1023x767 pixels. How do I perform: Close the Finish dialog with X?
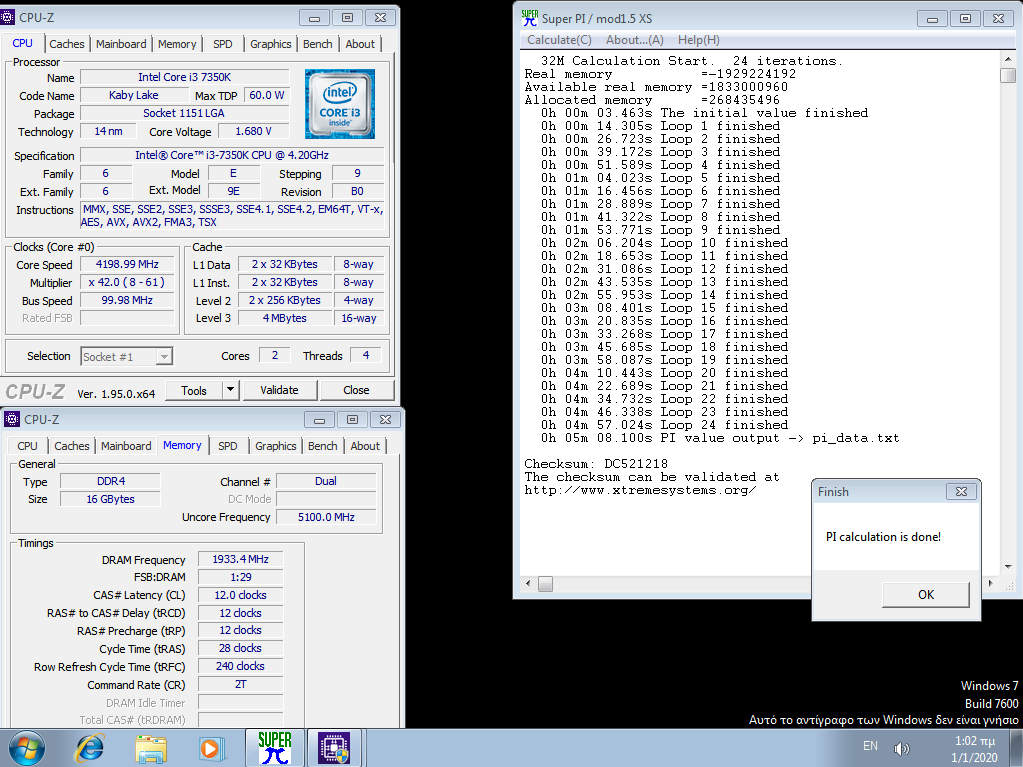tap(961, 492)
